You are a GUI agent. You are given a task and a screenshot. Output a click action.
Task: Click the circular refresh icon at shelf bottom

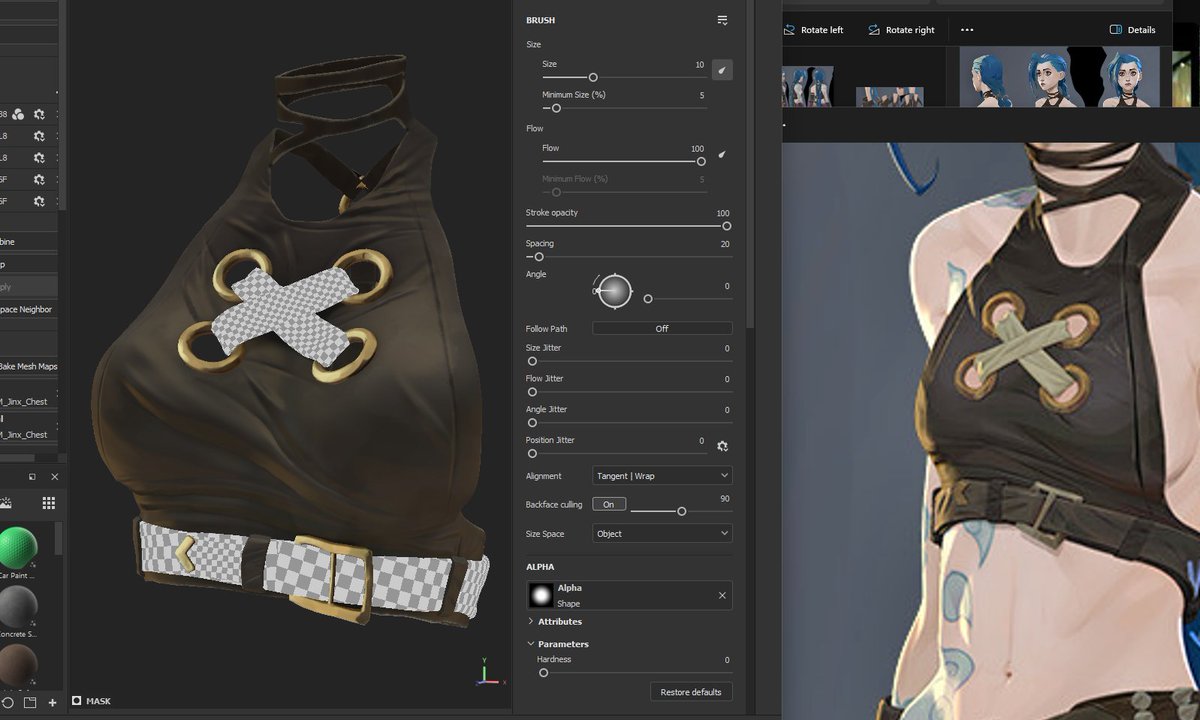tap(8, 703)
